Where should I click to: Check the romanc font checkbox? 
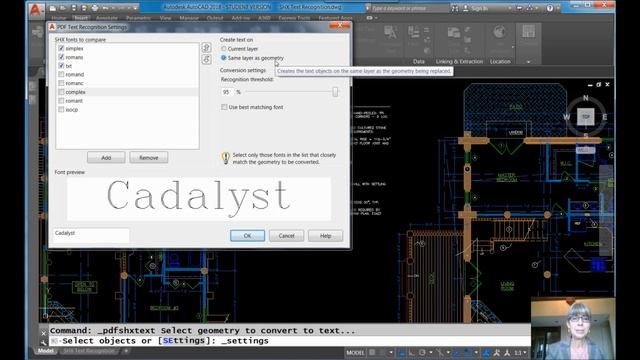pos(61,83)
